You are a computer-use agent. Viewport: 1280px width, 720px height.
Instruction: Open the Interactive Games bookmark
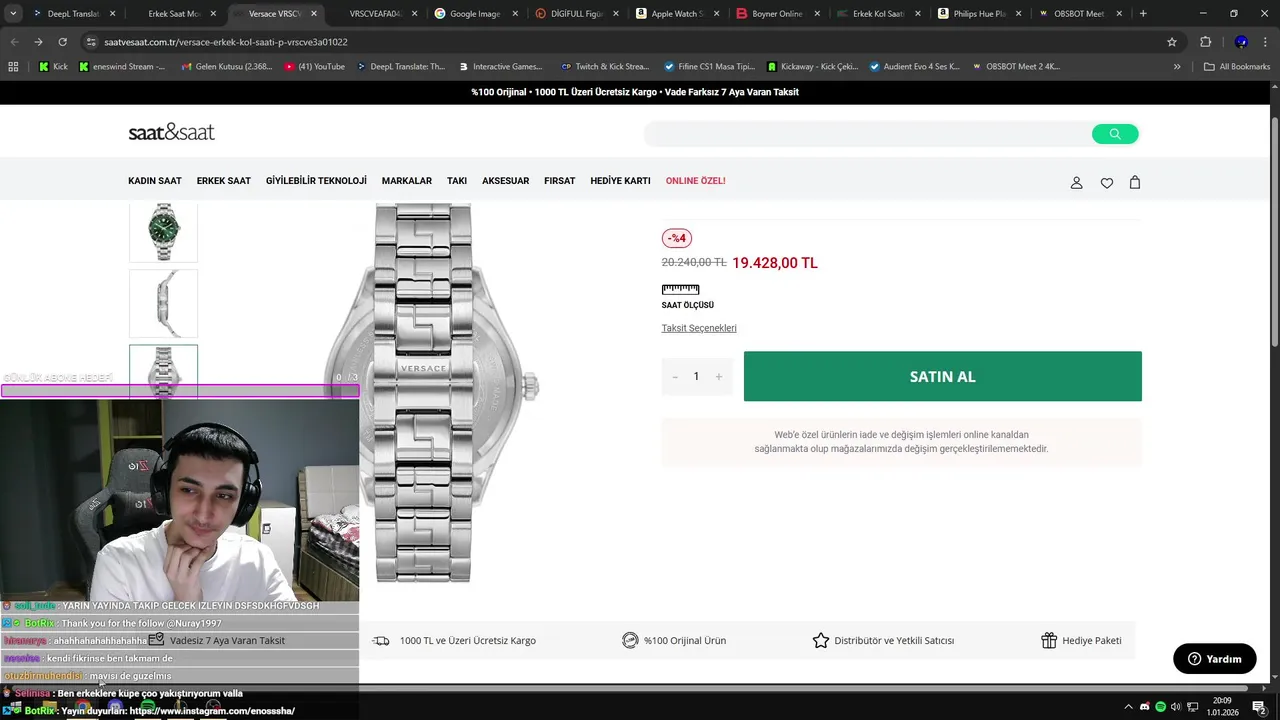coord(500,66)
